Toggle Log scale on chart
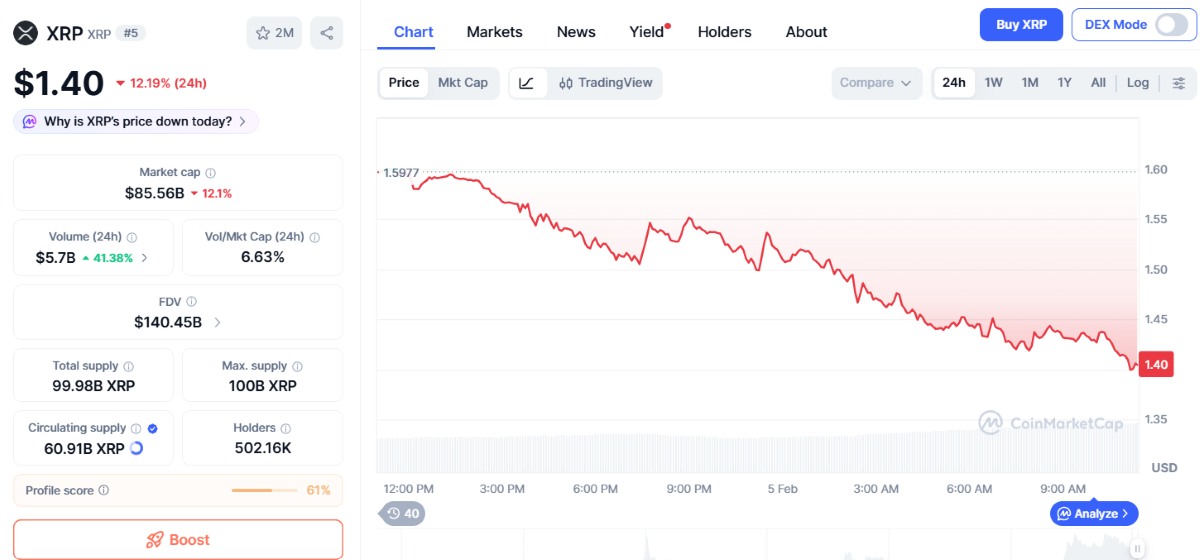This screenshot has height=560, width=1200. [x=1138, y=83]
